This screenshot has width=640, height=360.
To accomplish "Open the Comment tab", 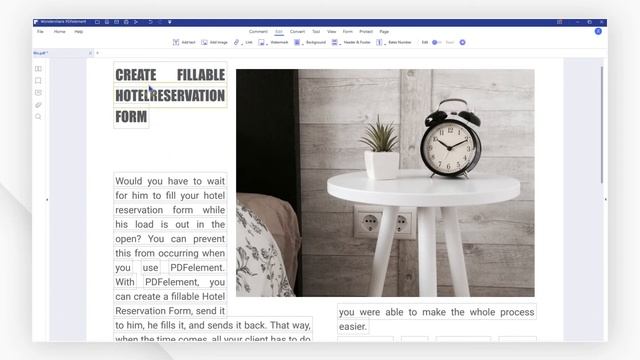I will [x=258, y=31].
